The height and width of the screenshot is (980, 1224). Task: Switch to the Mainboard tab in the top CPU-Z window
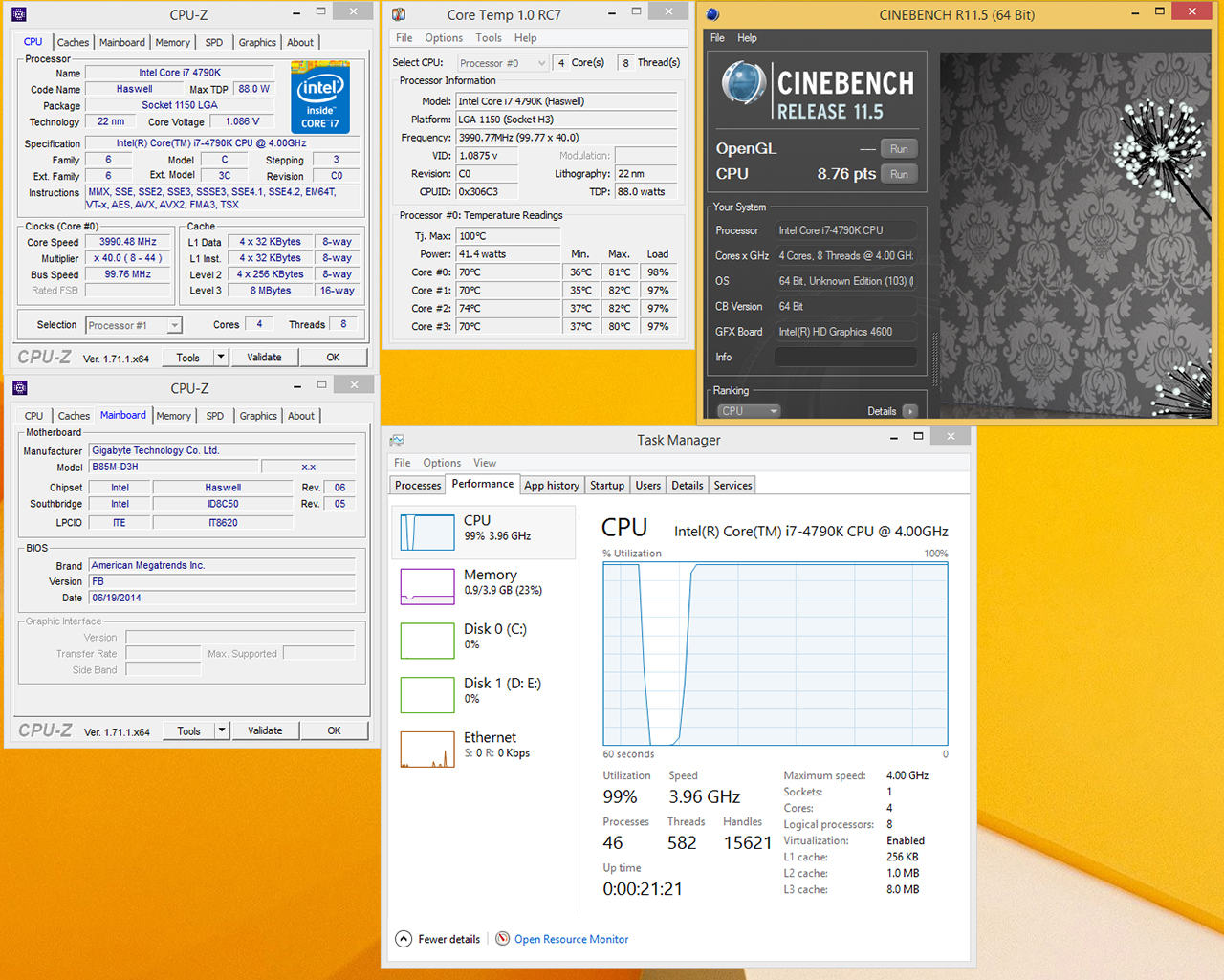(122, 42)
